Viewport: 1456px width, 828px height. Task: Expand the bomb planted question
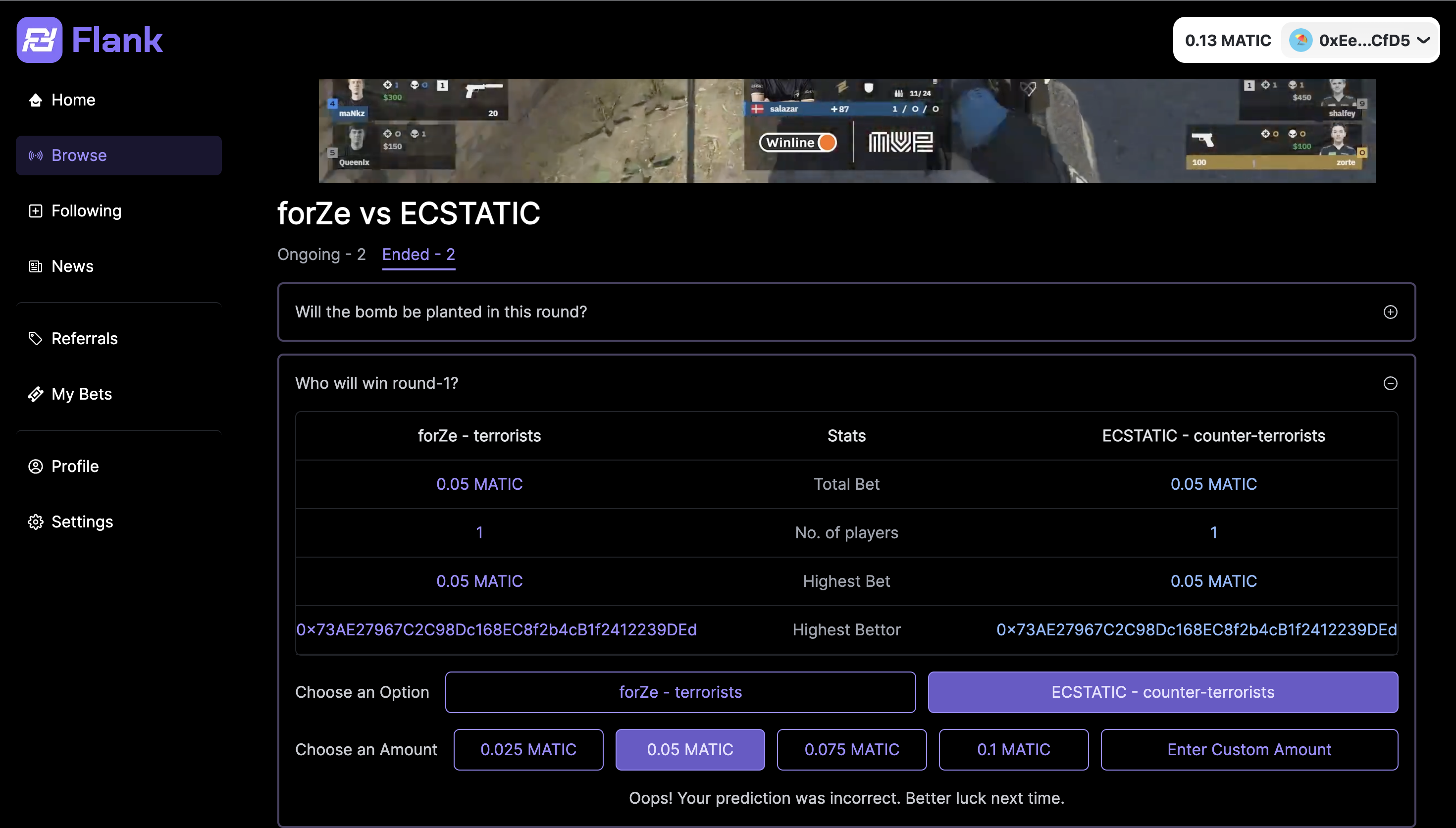tap(1390, 311)
